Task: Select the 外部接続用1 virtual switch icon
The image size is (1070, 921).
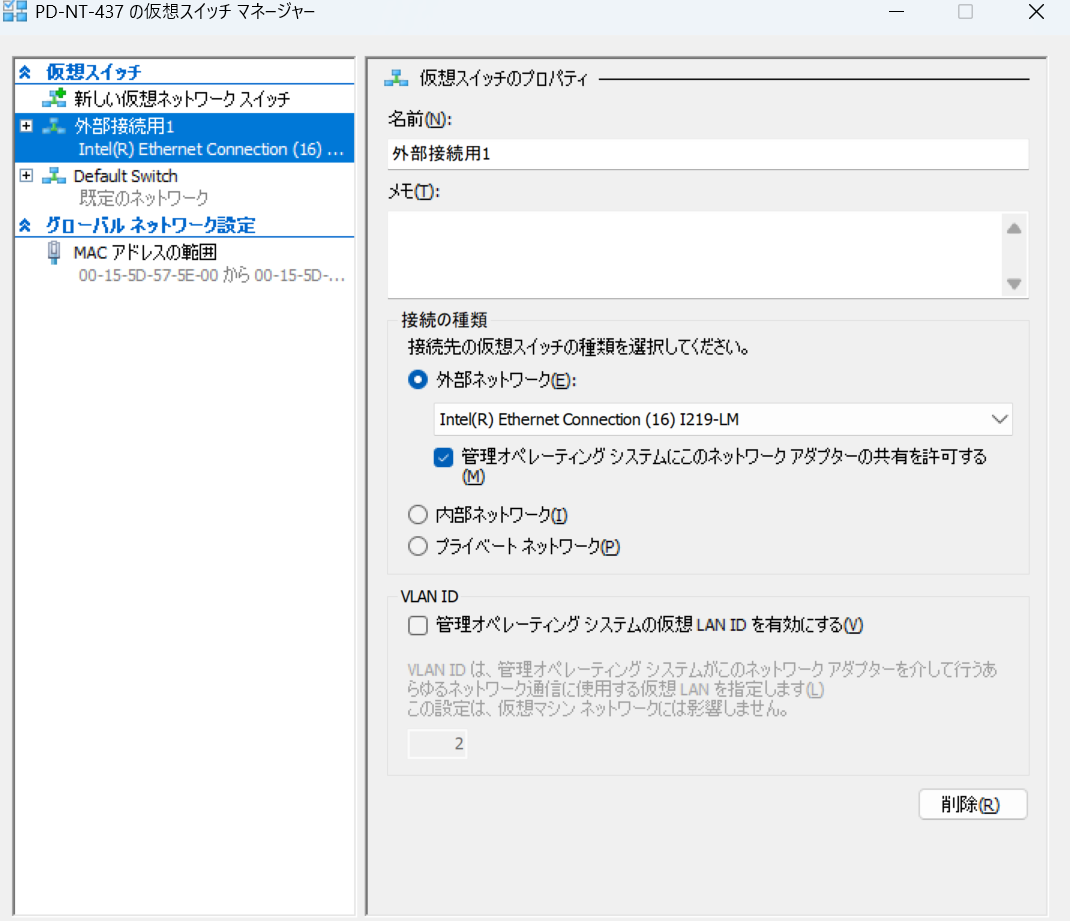Action: pyautogui.click(x=54, y=126)
